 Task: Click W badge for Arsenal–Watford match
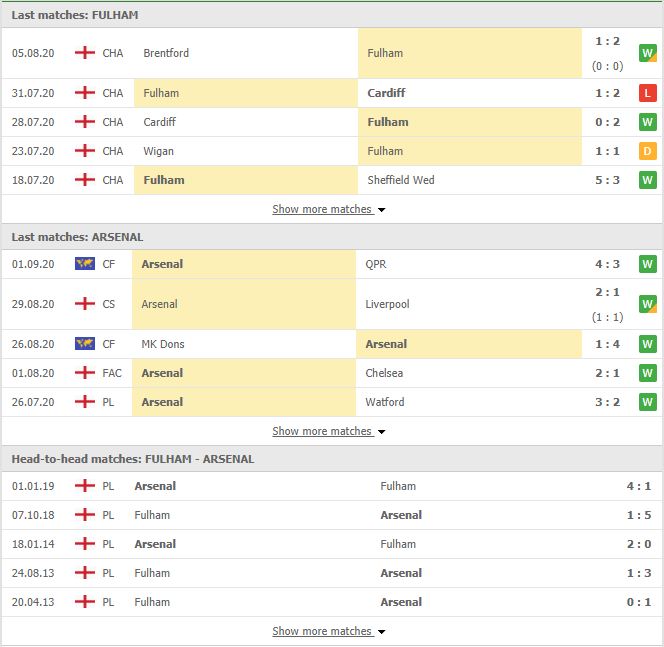click(647, 402)
